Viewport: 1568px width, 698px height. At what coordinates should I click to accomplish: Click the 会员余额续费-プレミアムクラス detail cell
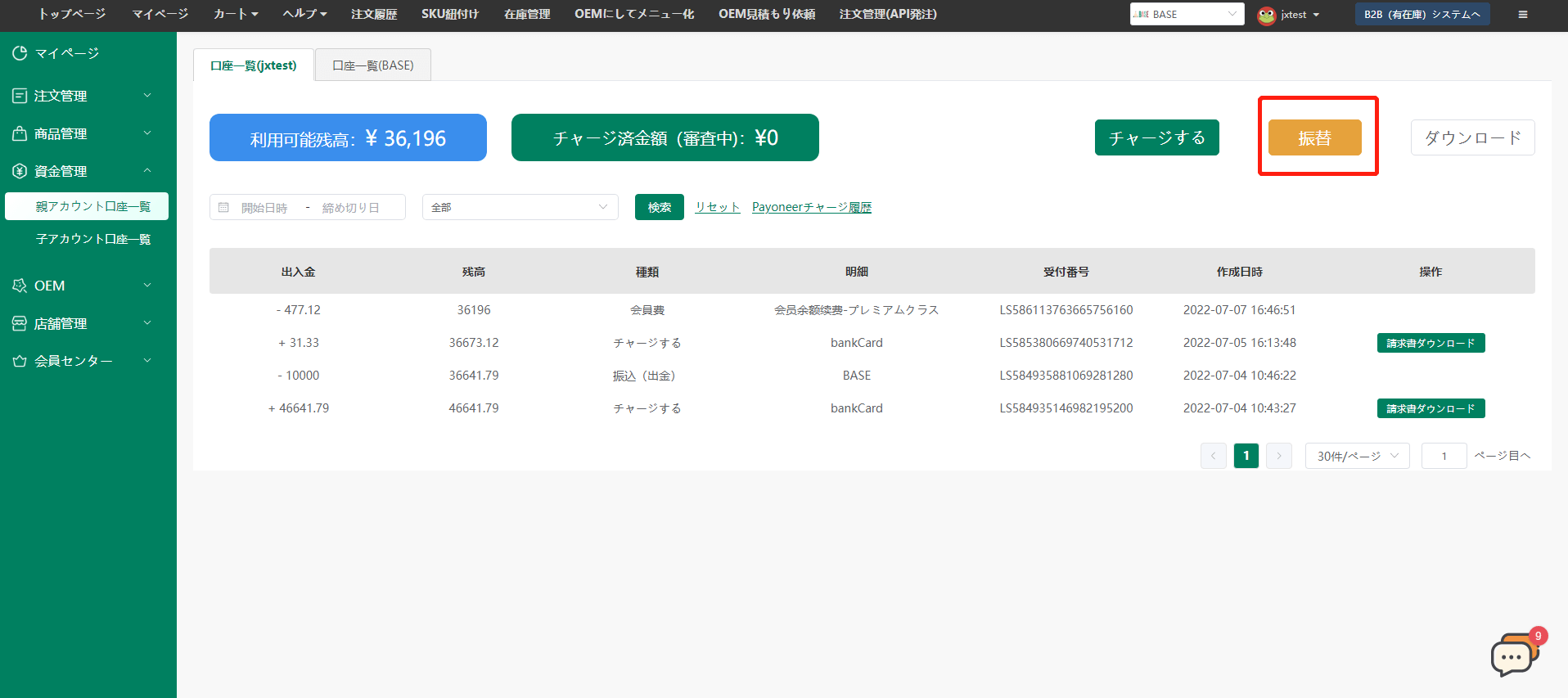pyautogui.click(x=857, y=310)
